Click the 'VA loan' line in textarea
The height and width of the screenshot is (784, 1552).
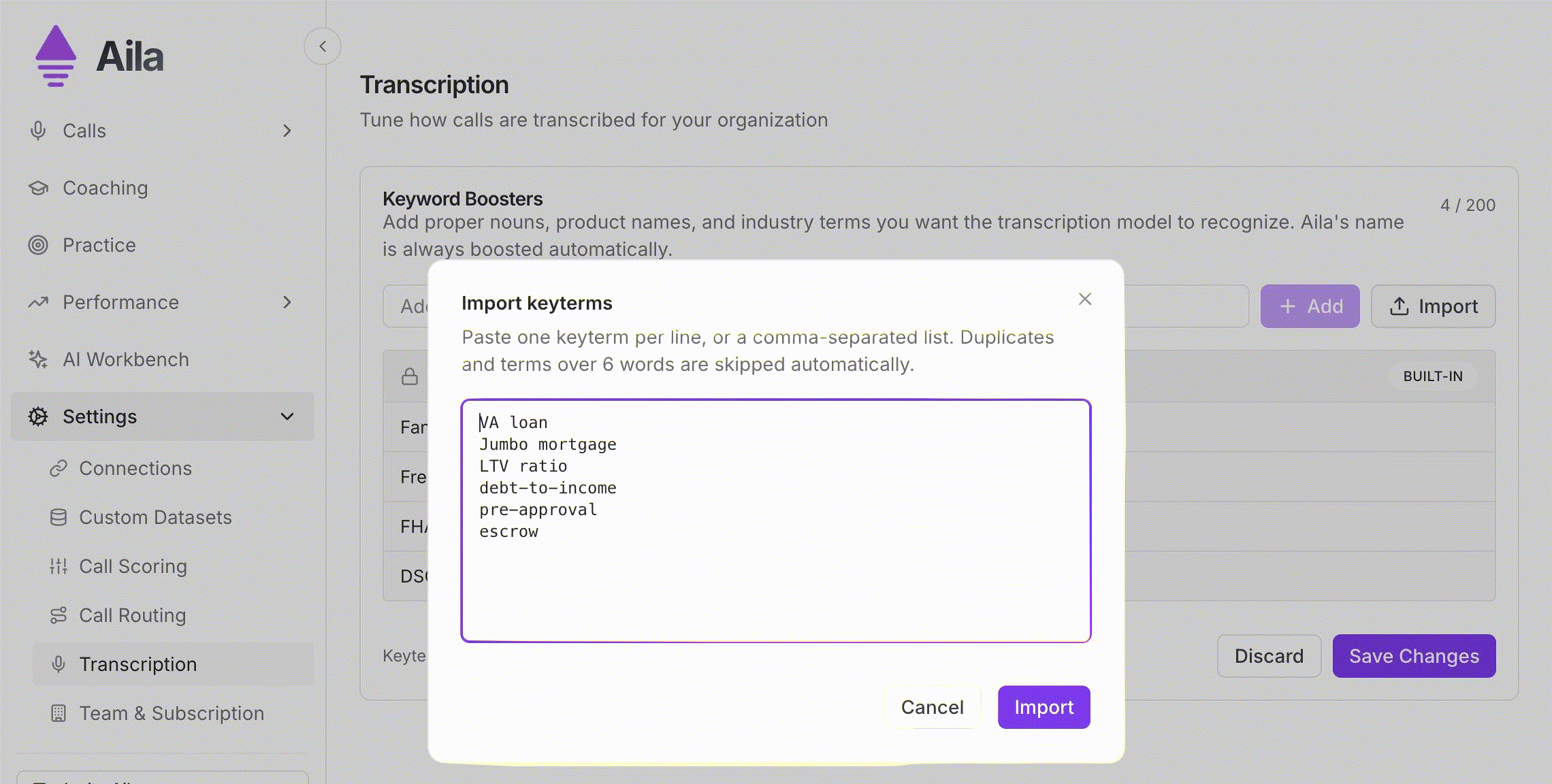513,423
